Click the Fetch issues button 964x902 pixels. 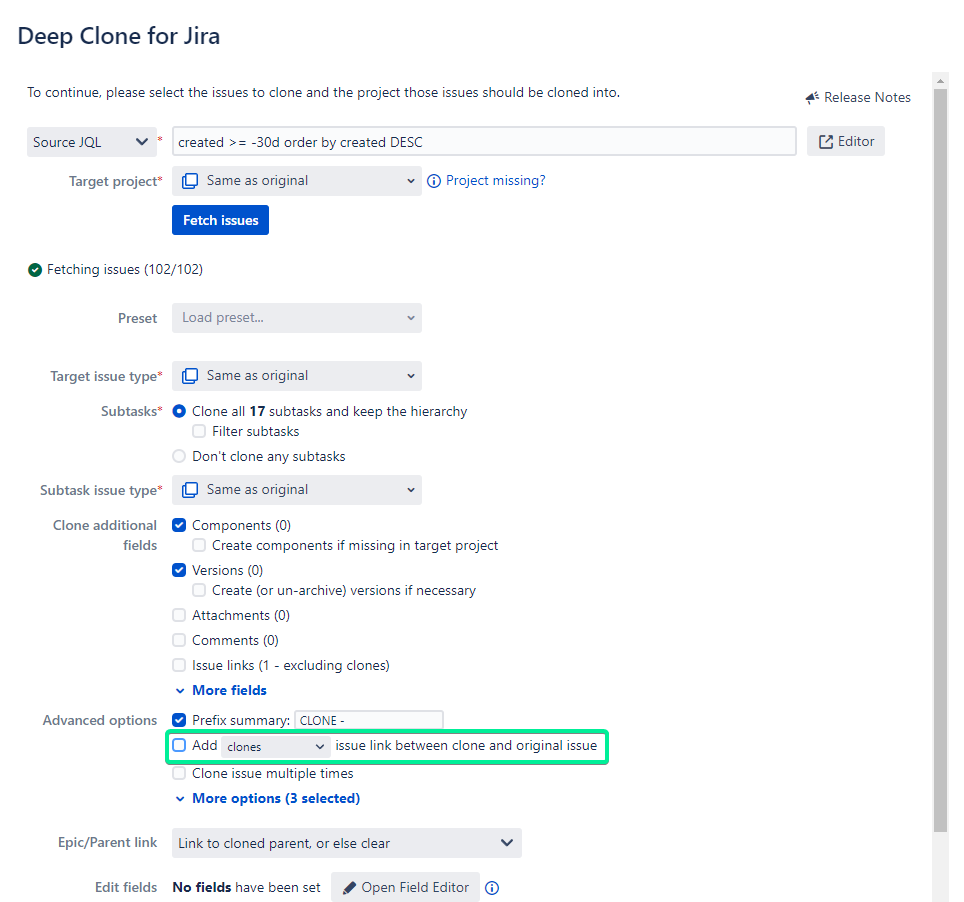coord(220,220)
